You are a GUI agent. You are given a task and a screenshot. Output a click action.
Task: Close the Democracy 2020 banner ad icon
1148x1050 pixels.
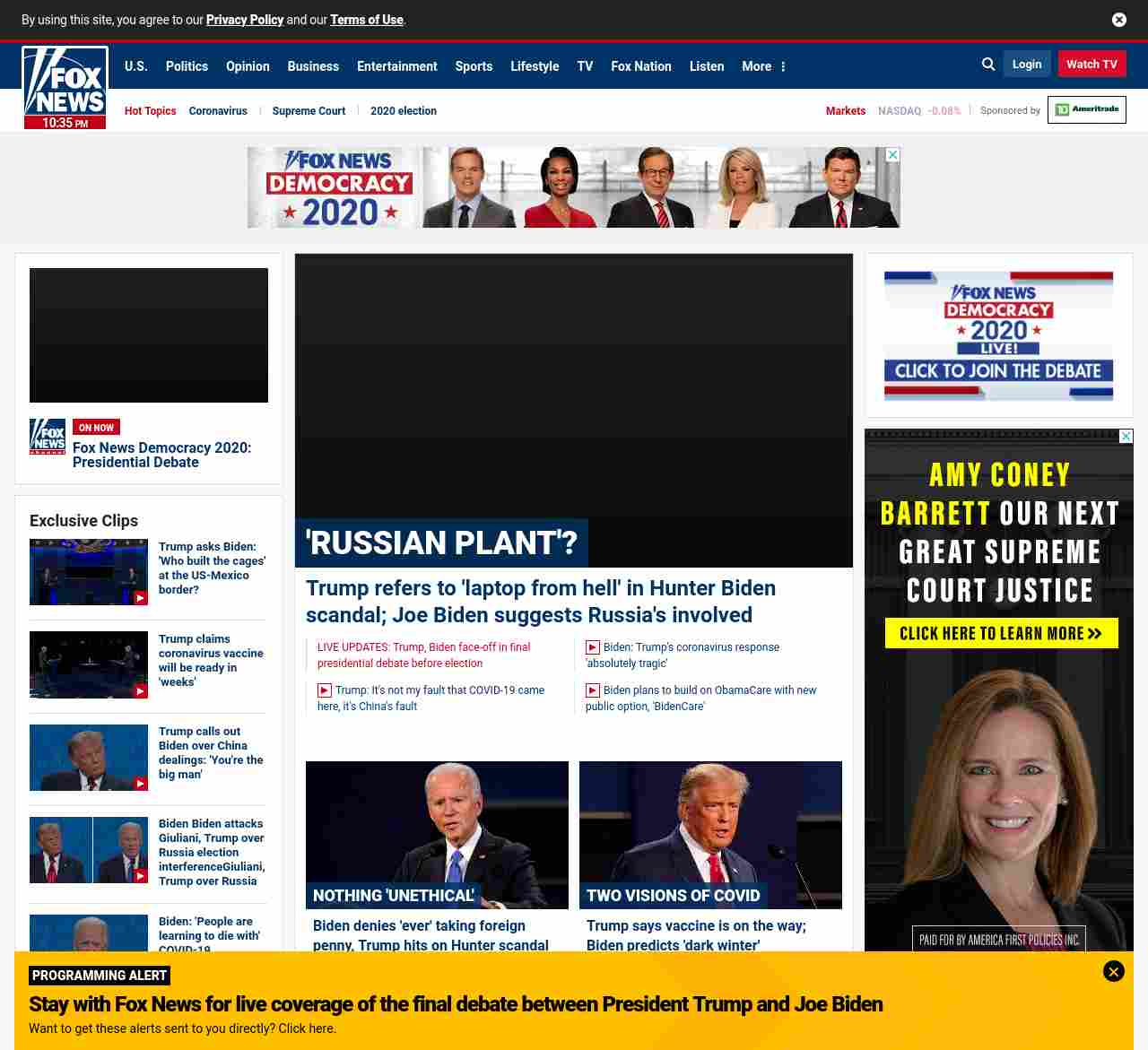pyautogui.click(x=892, y=155)
